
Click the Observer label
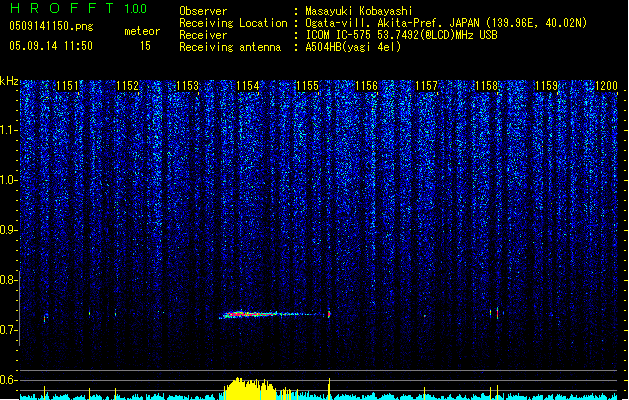pyautogui.click(x=203, y=11)
